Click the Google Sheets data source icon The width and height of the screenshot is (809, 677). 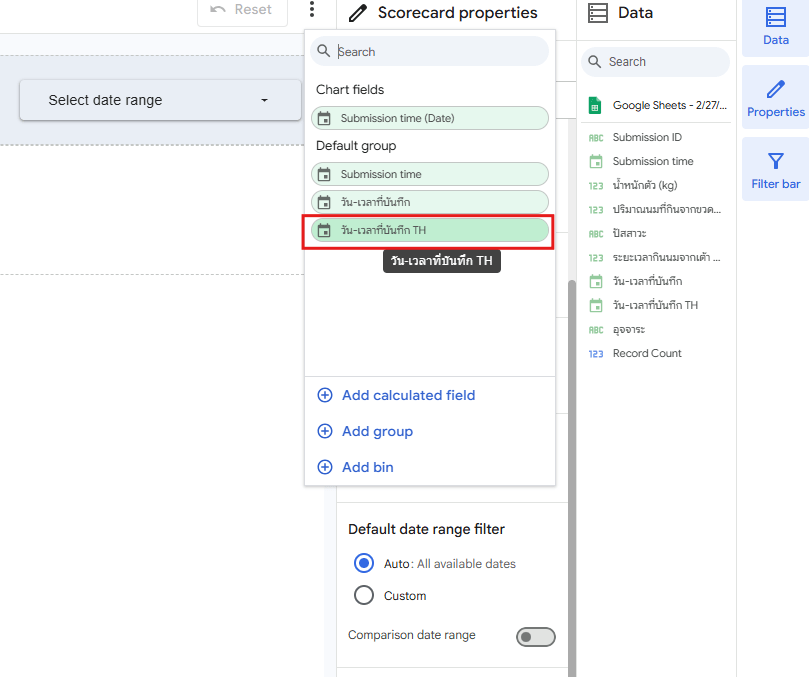[595, 105]
